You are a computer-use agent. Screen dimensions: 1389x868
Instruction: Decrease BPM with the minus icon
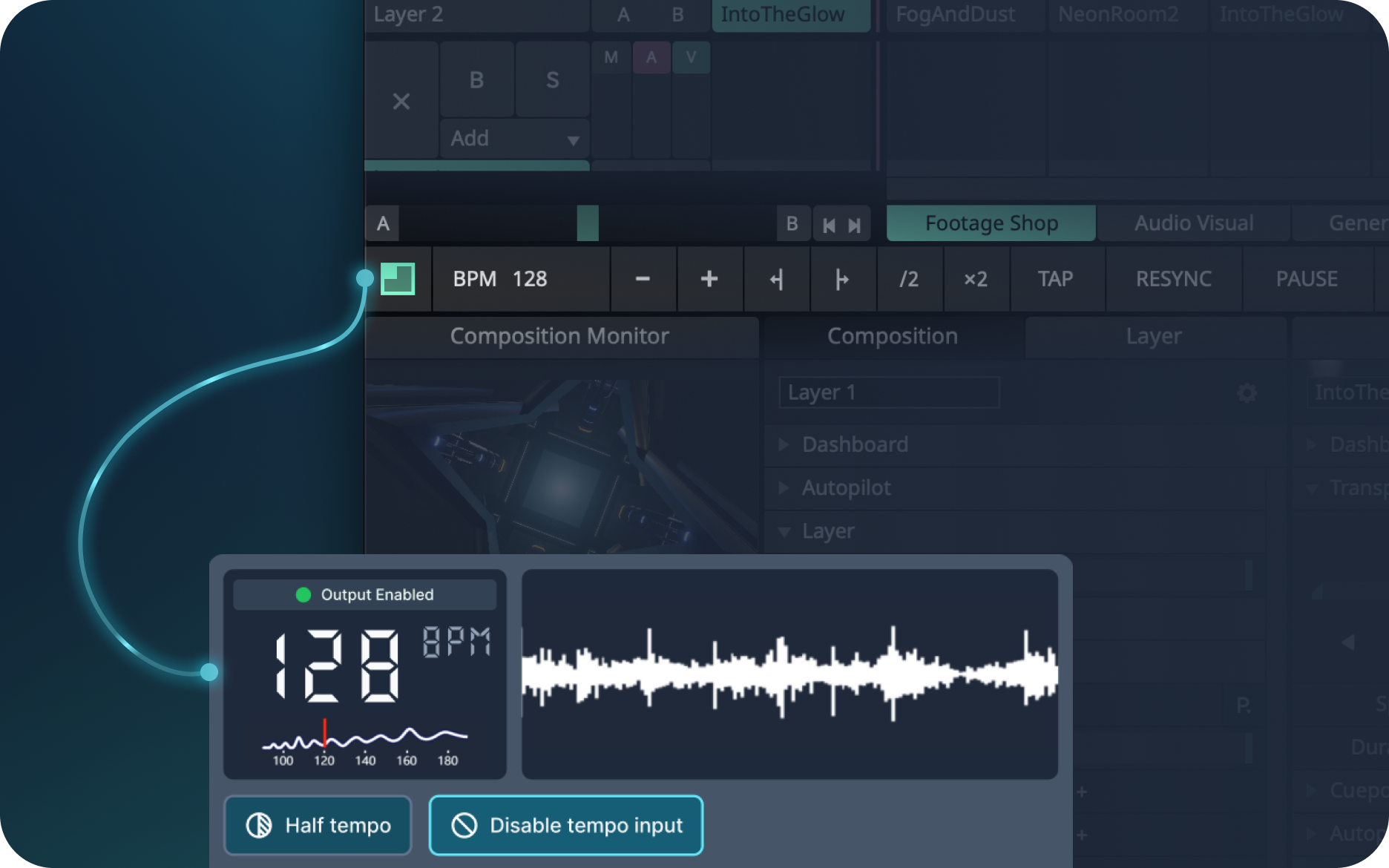coord(643,280)
